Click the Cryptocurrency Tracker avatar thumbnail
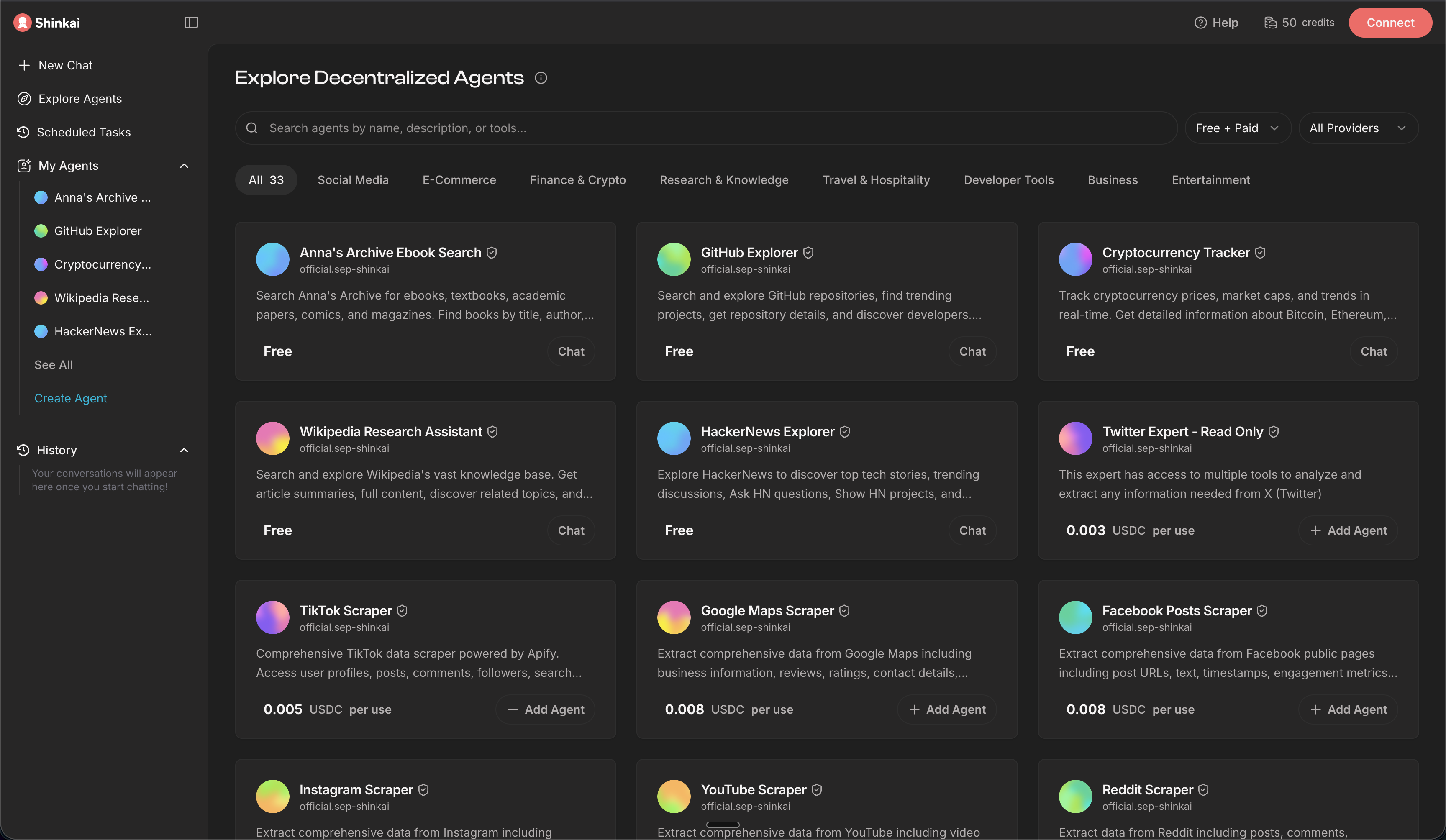The width and height of the screenshot is (1446, 840). [x=1076, y=259]
